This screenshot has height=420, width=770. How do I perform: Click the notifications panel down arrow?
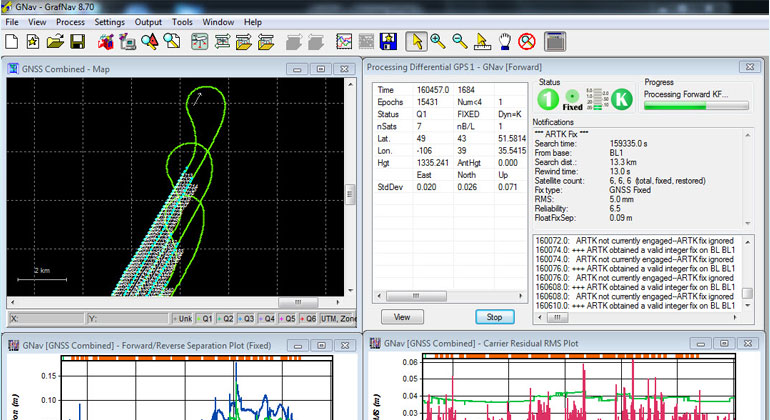(x=748, y=224)
